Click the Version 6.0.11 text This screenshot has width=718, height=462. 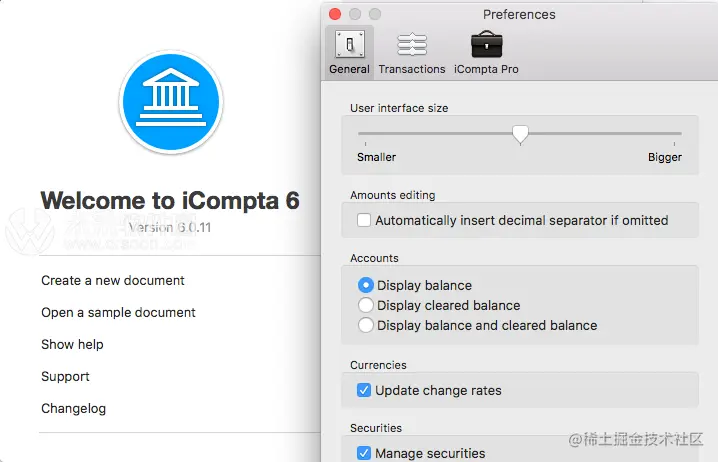click(x=170, y=228)
